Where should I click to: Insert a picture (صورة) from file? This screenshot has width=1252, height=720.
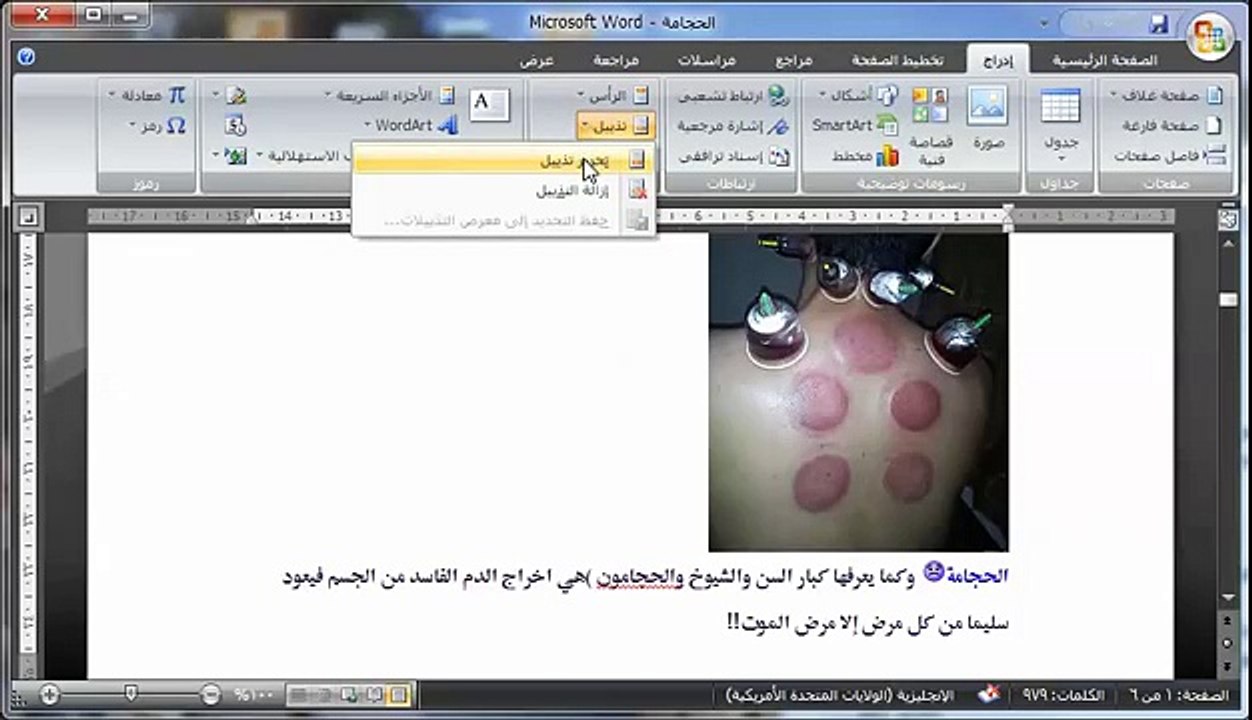pyautogui.click(x=988, y=118)
